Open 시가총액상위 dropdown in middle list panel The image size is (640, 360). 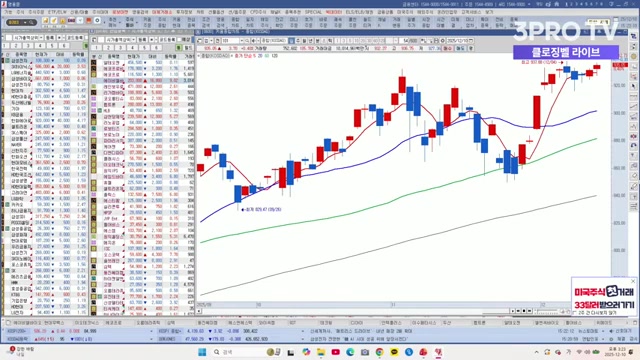click(x=133, y=40)
